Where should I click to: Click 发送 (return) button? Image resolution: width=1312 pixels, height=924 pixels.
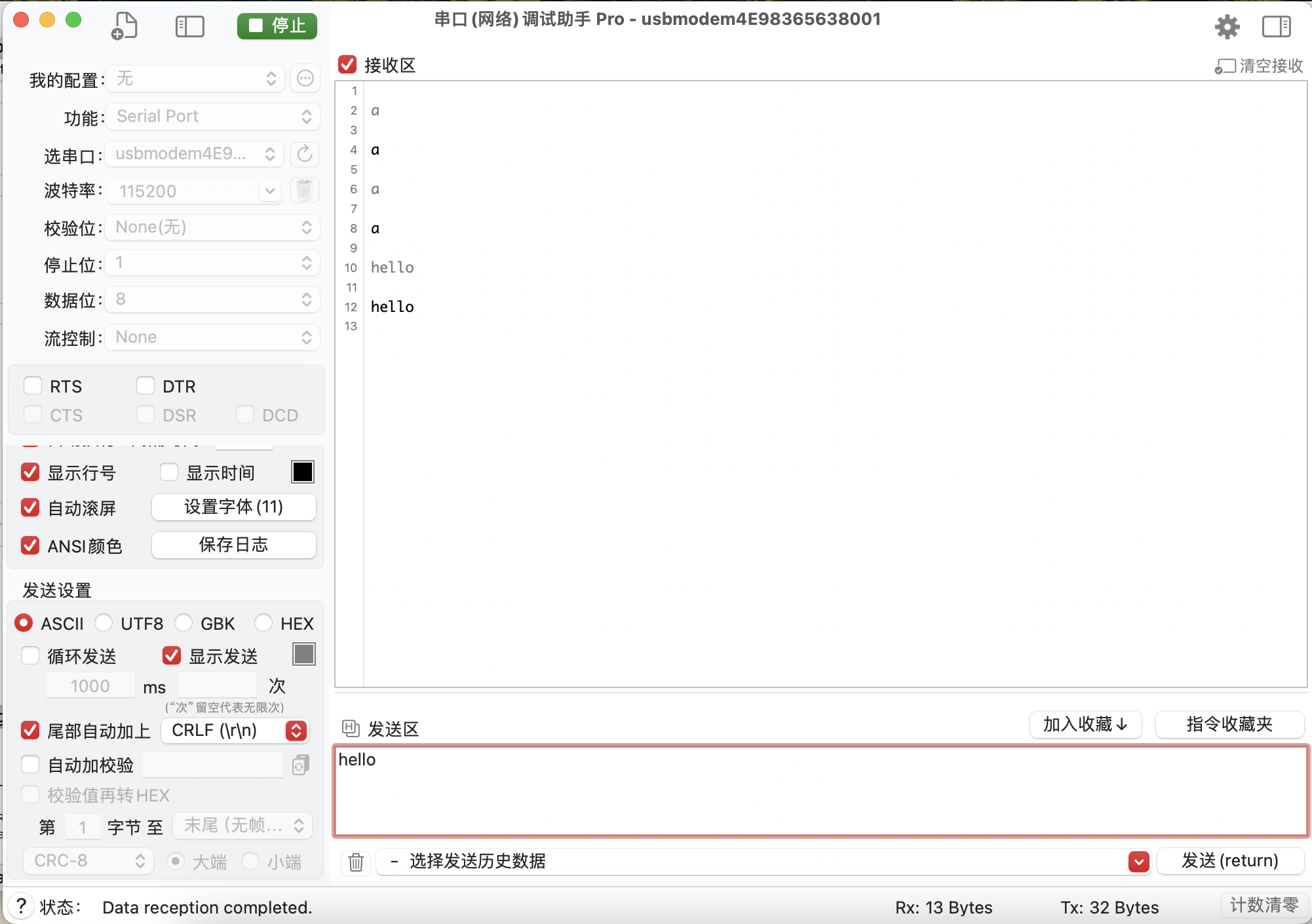pos(1230,861)
